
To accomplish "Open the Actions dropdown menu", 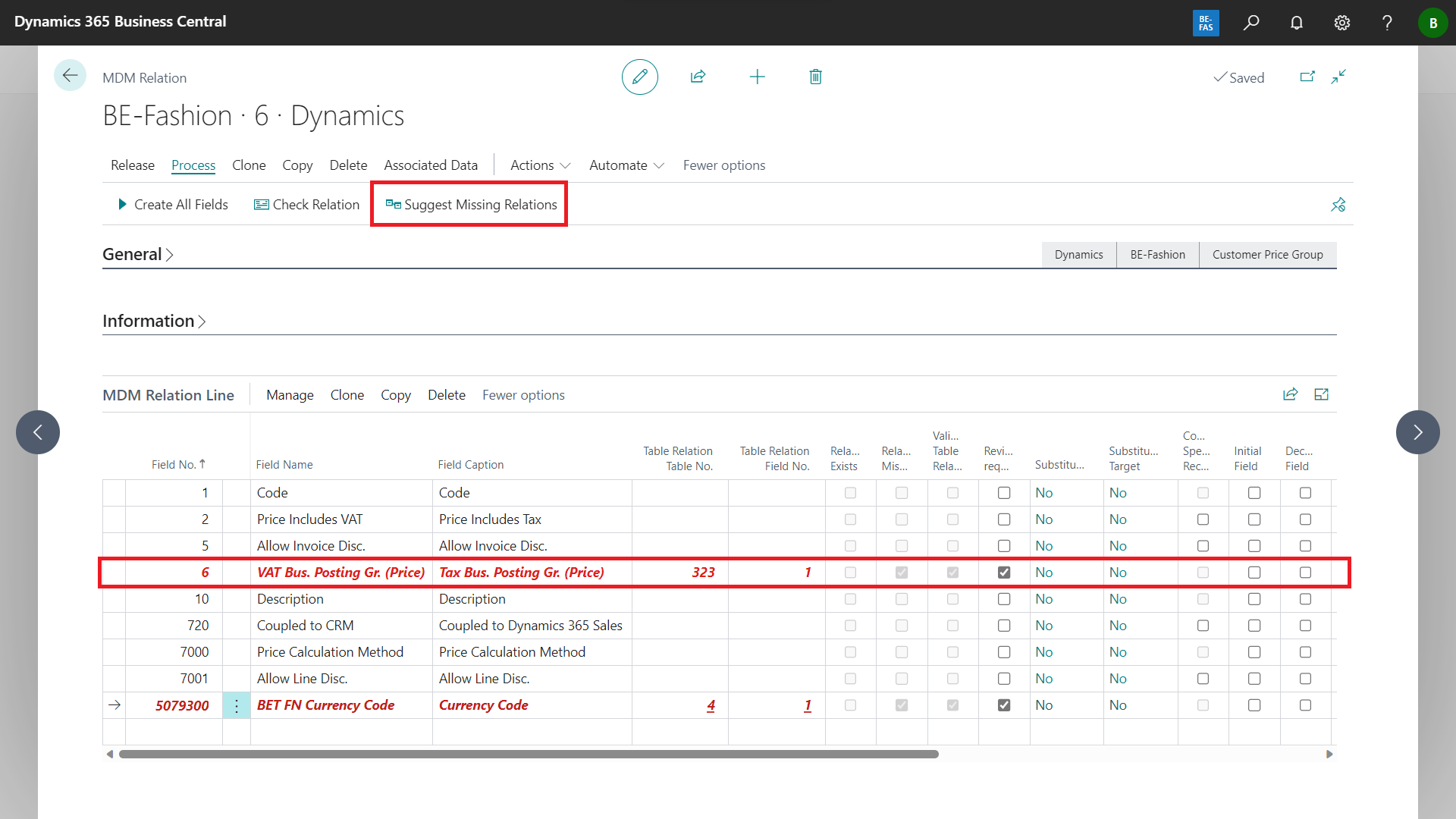I will click(x=540, y=165).
